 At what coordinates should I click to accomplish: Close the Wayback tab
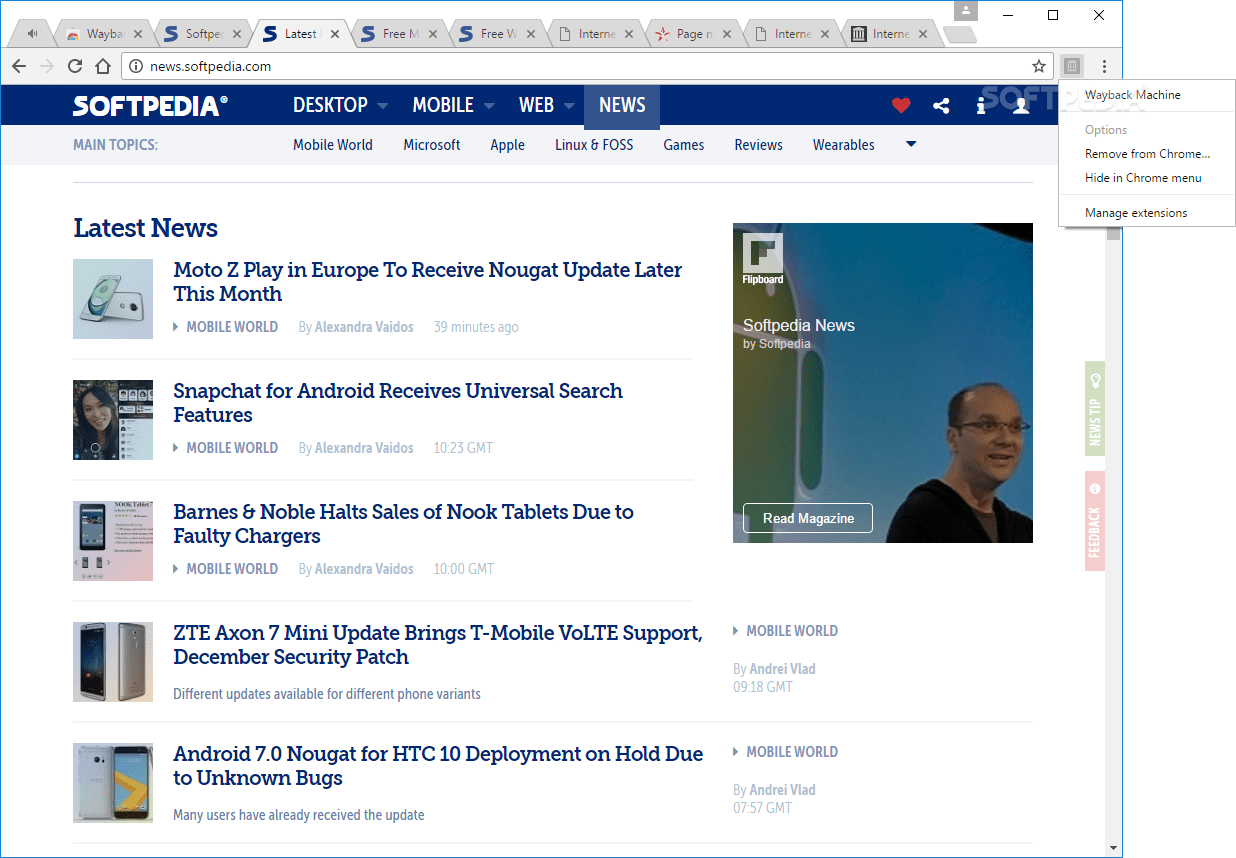click(138, 34)
